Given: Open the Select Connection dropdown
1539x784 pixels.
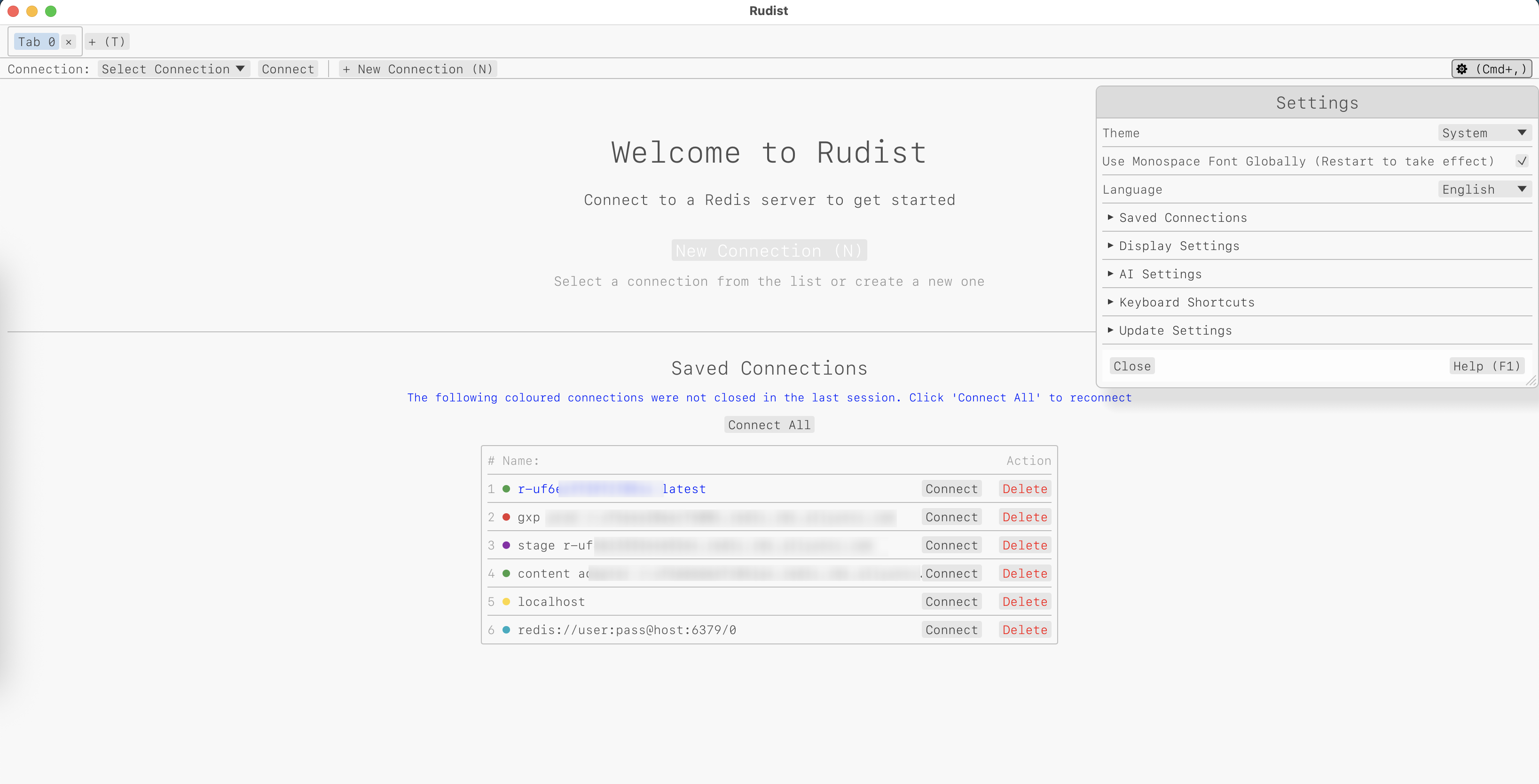Looking at the screenshot, I should (173, 69).
